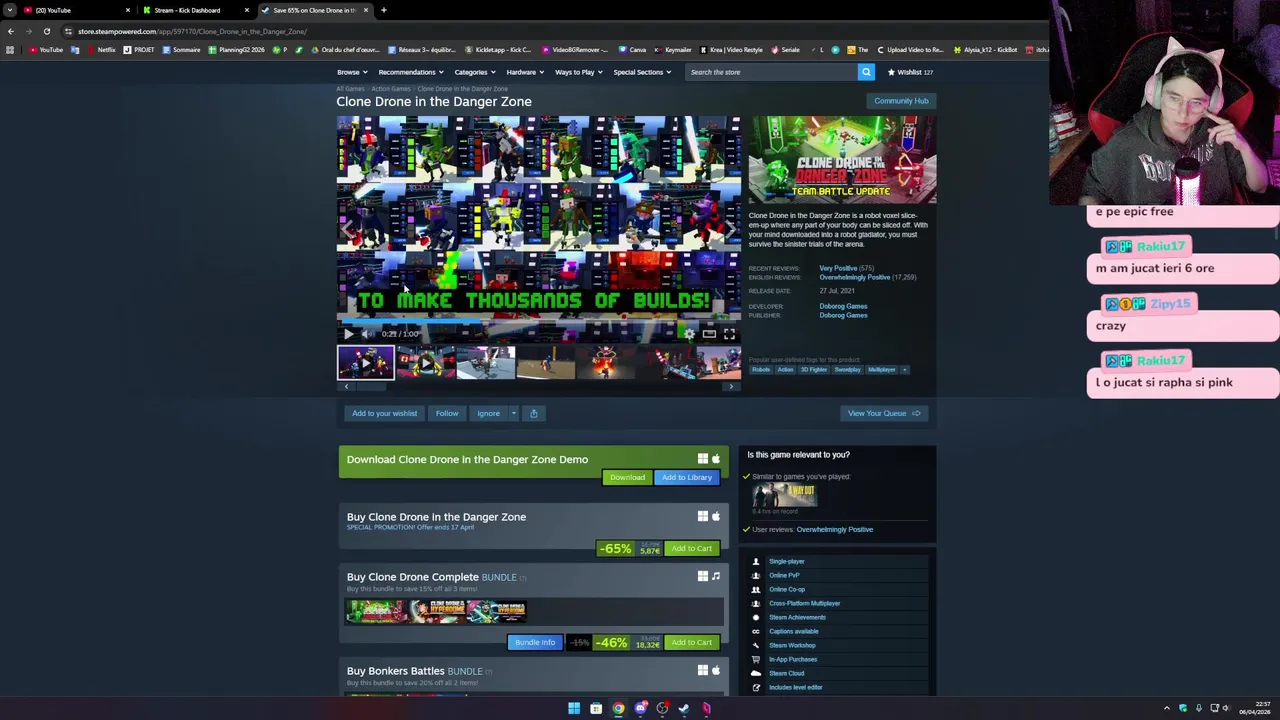Screen dimensions: 1280x720
Task: Click the share icon button
Action: (x=533, y=413)
